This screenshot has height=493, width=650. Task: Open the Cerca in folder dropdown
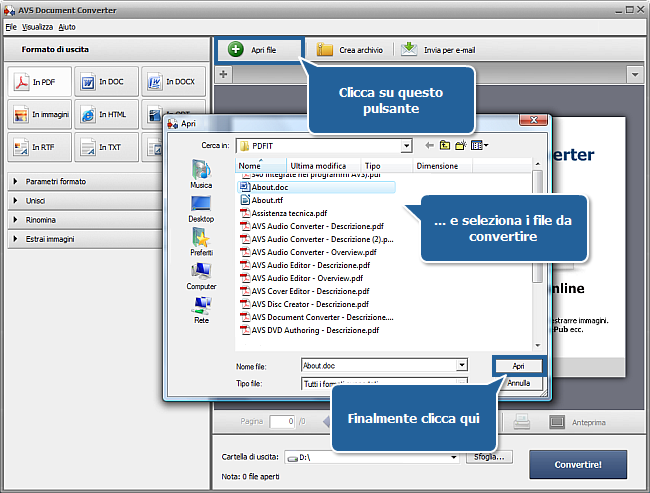tap(407, 146)
